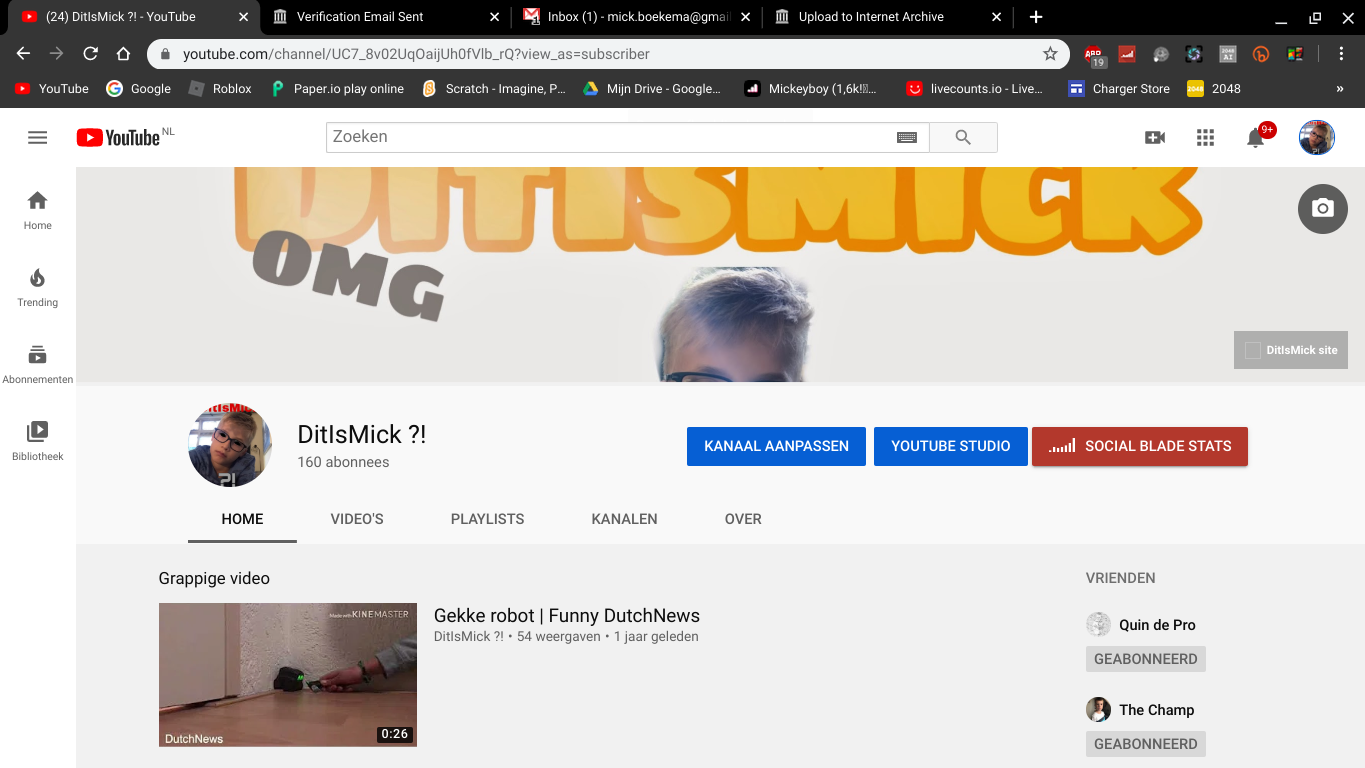Switch to the Gmail Inbox browser tab
The image size is (1365, 768).
634,17
